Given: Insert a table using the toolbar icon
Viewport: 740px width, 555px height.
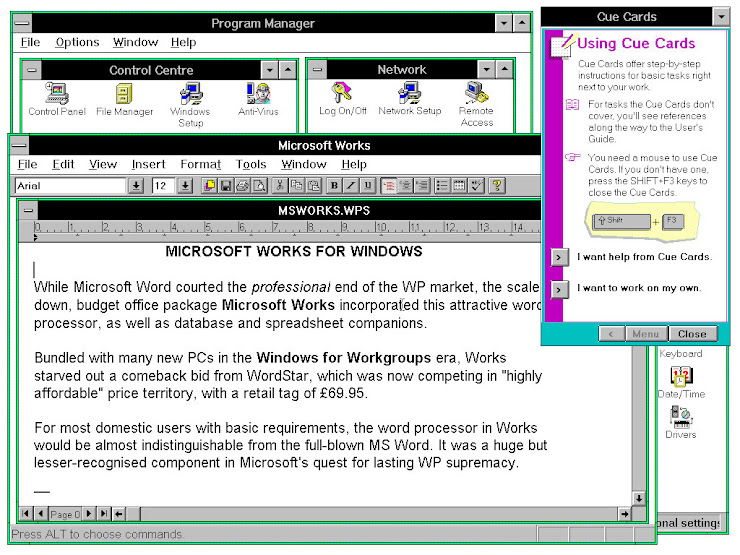Looking at the screenshot, I should pos(459,185).
